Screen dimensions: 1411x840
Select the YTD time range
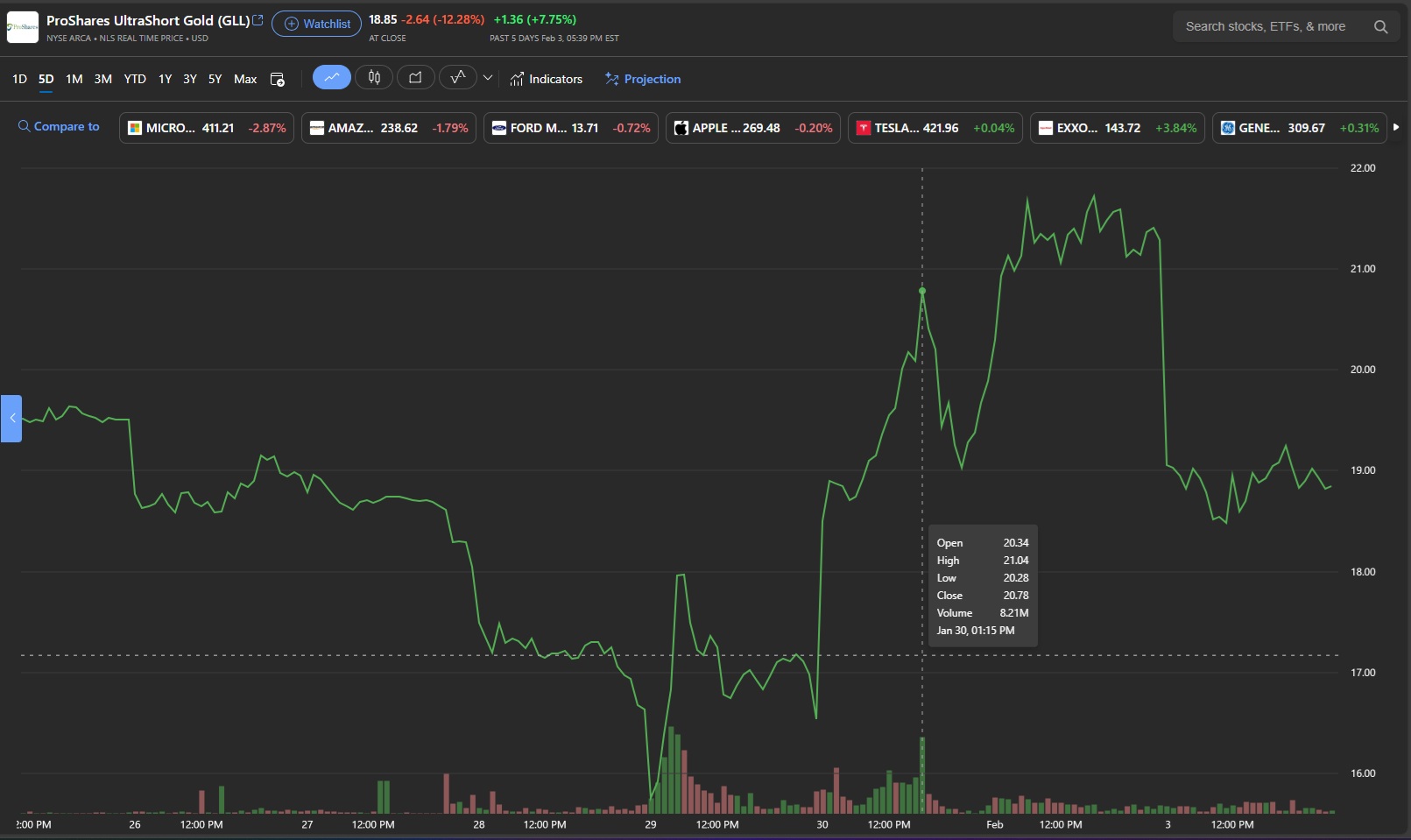point(135,79)
